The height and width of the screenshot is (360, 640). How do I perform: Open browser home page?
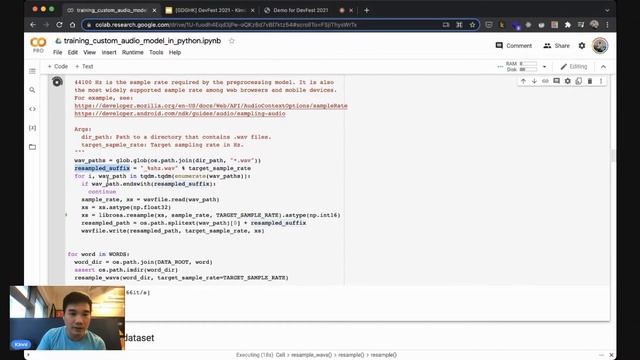click(72, 25)
